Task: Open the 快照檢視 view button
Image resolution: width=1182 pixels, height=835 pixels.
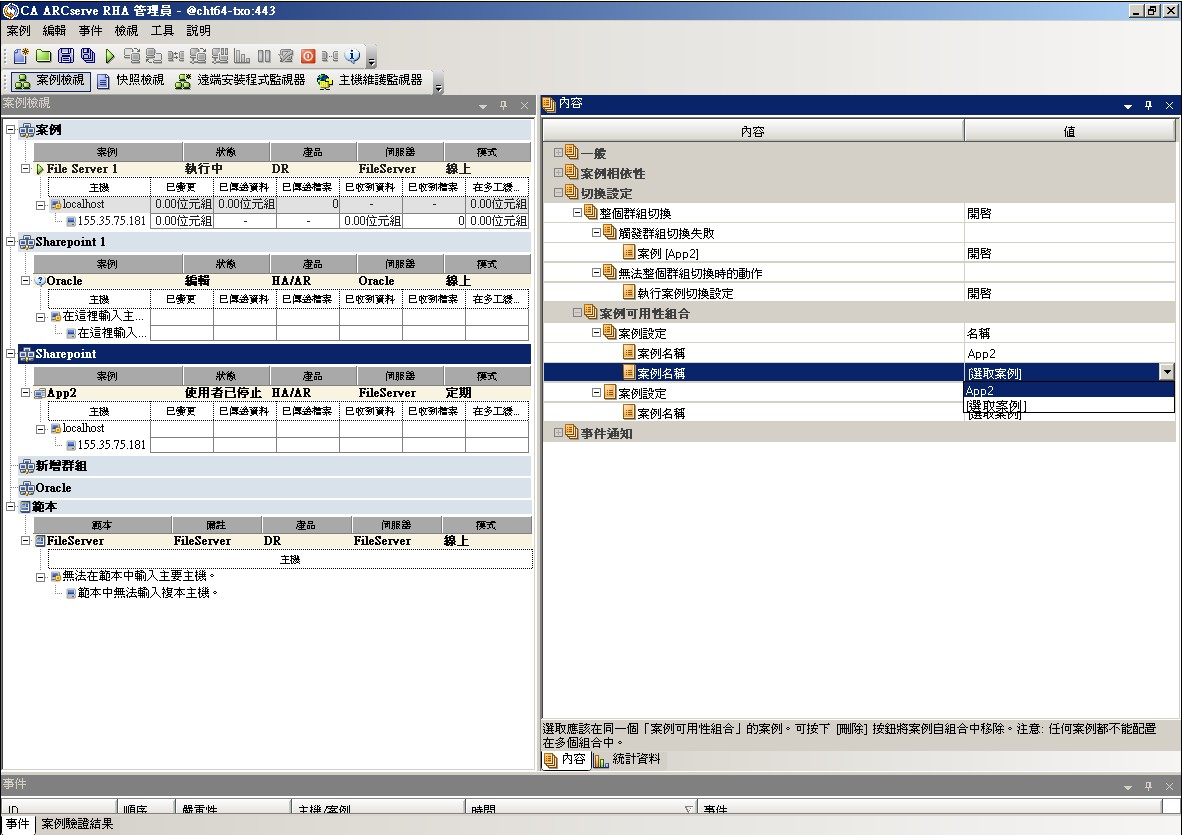Action: click(130, 81)
